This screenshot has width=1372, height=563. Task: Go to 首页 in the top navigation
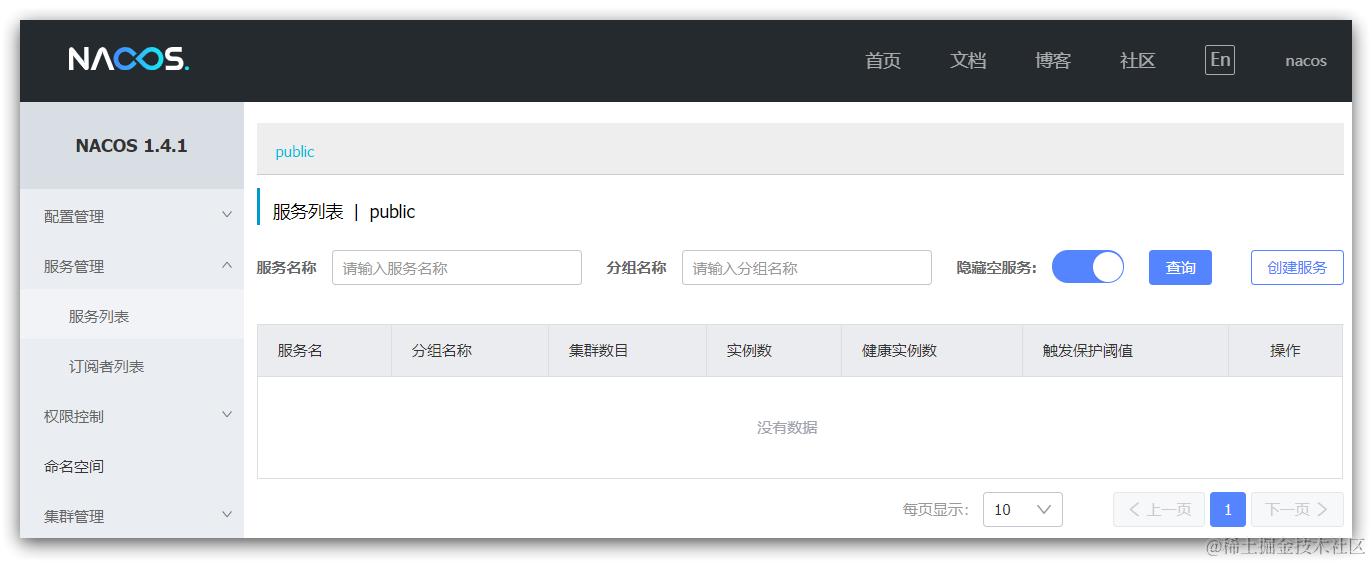[883, 61]
